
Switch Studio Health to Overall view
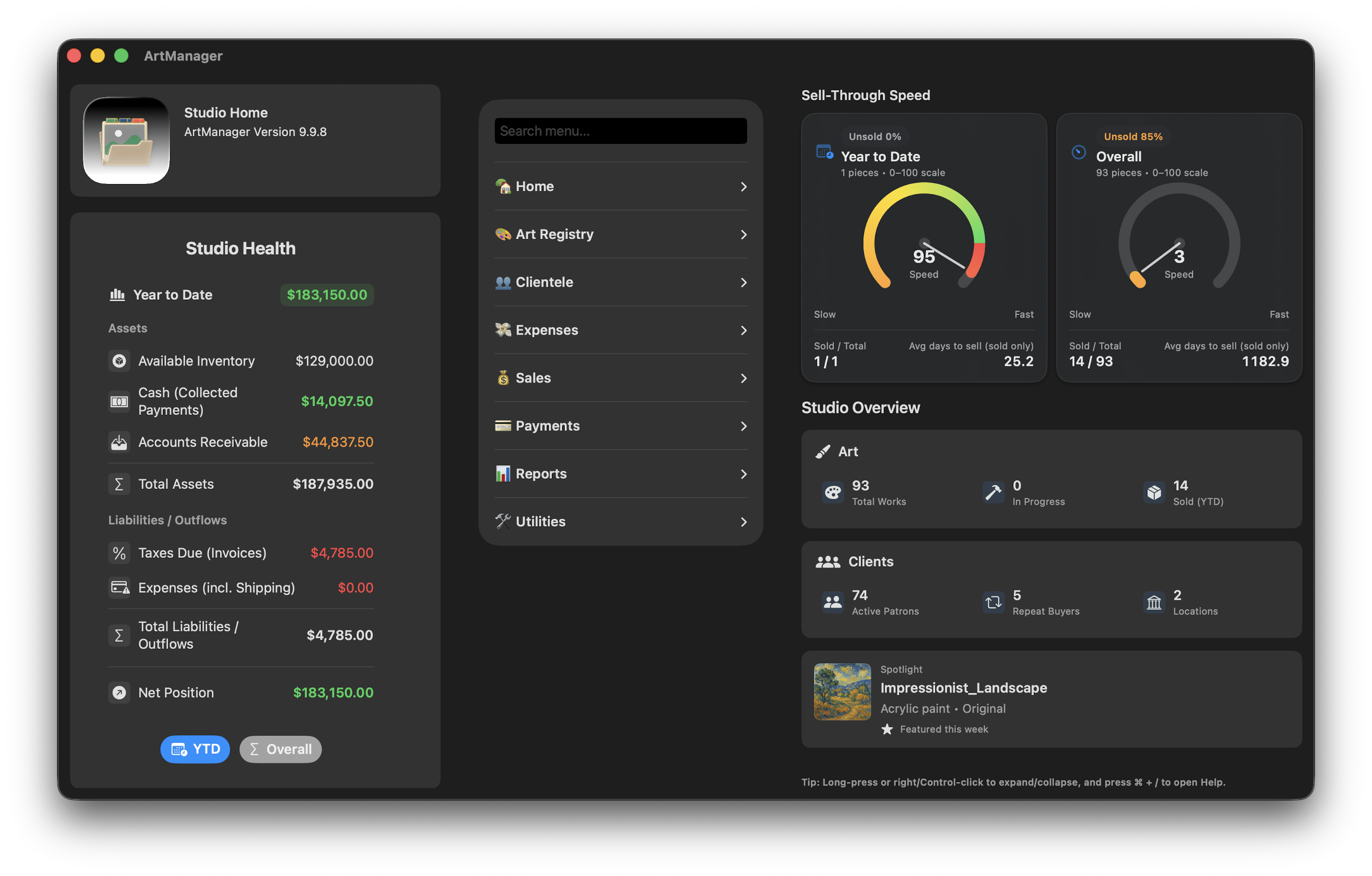(x=281, y=749)
